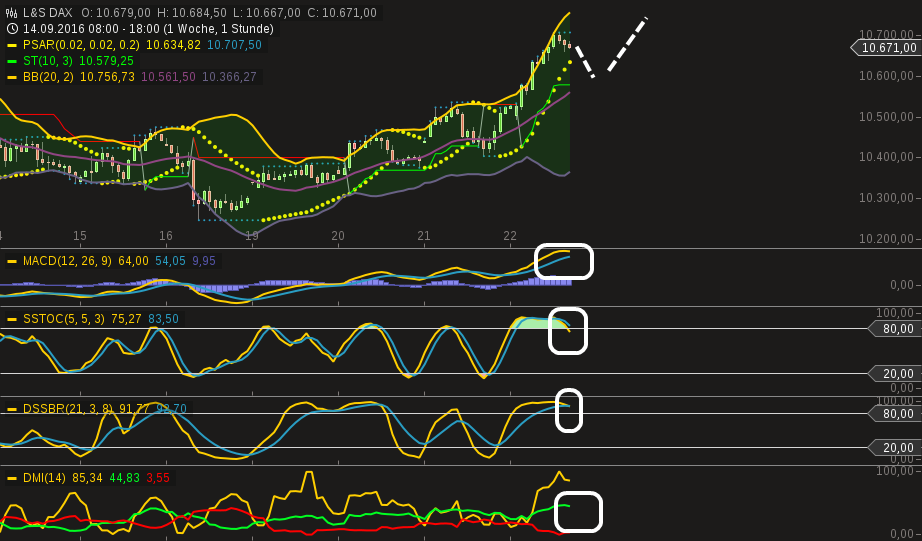Click lower Bollinger band value 10.366,27

229,76
